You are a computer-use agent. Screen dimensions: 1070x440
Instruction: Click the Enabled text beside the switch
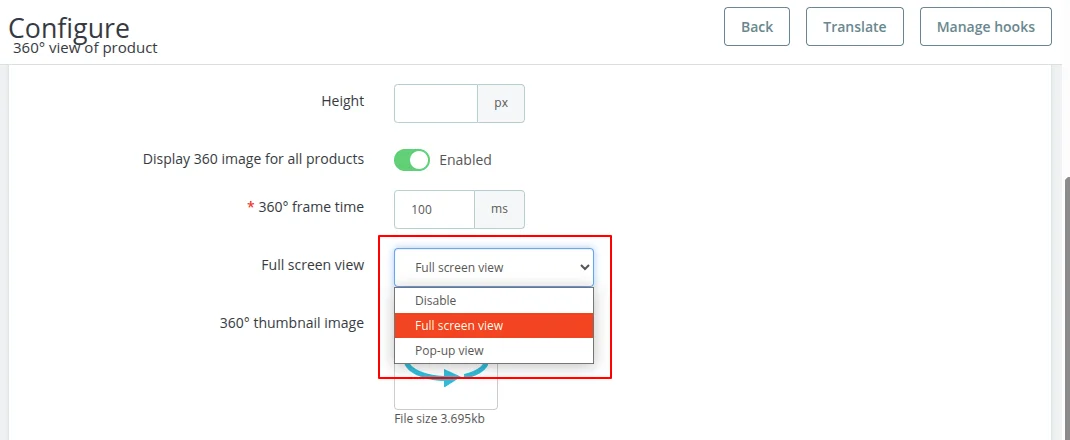(x=465, y=160)
